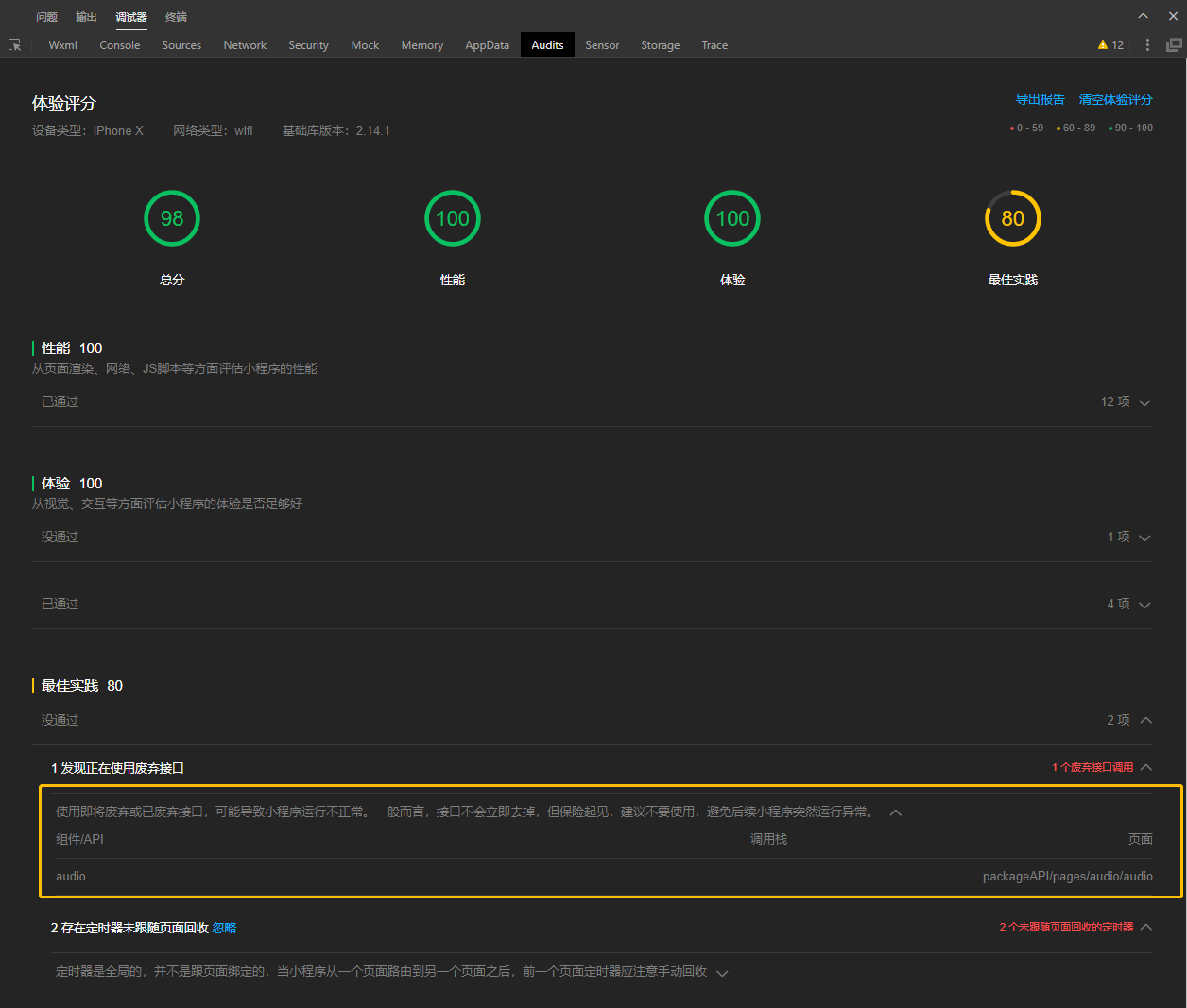Click the 最佳实践 80 section heading
1187x1008 pixels.
pos(81,686)
